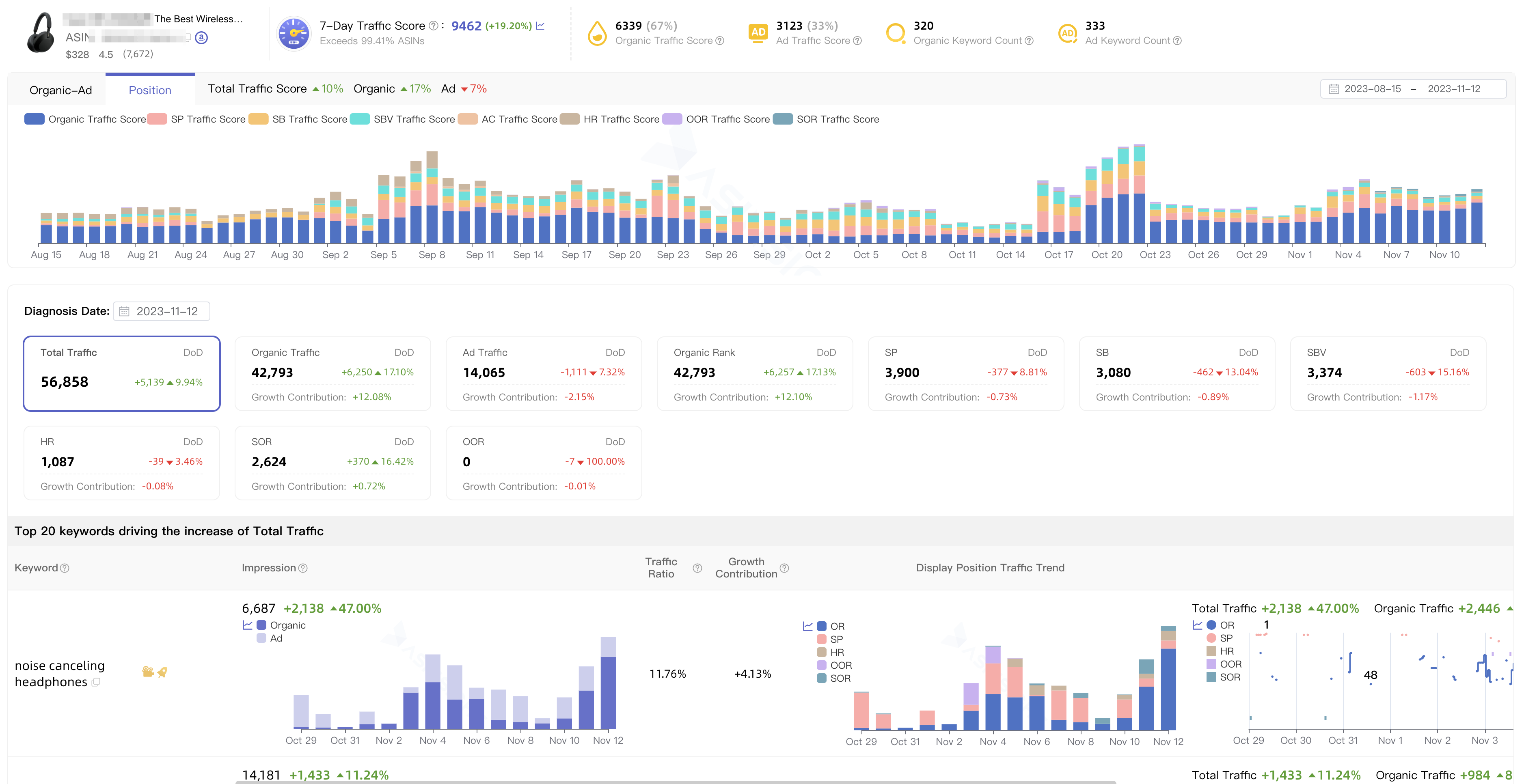Toggle SOR Traffic Score legend series
The height and width of the screenshot is (784, 1537).
(x=827, y=119)
